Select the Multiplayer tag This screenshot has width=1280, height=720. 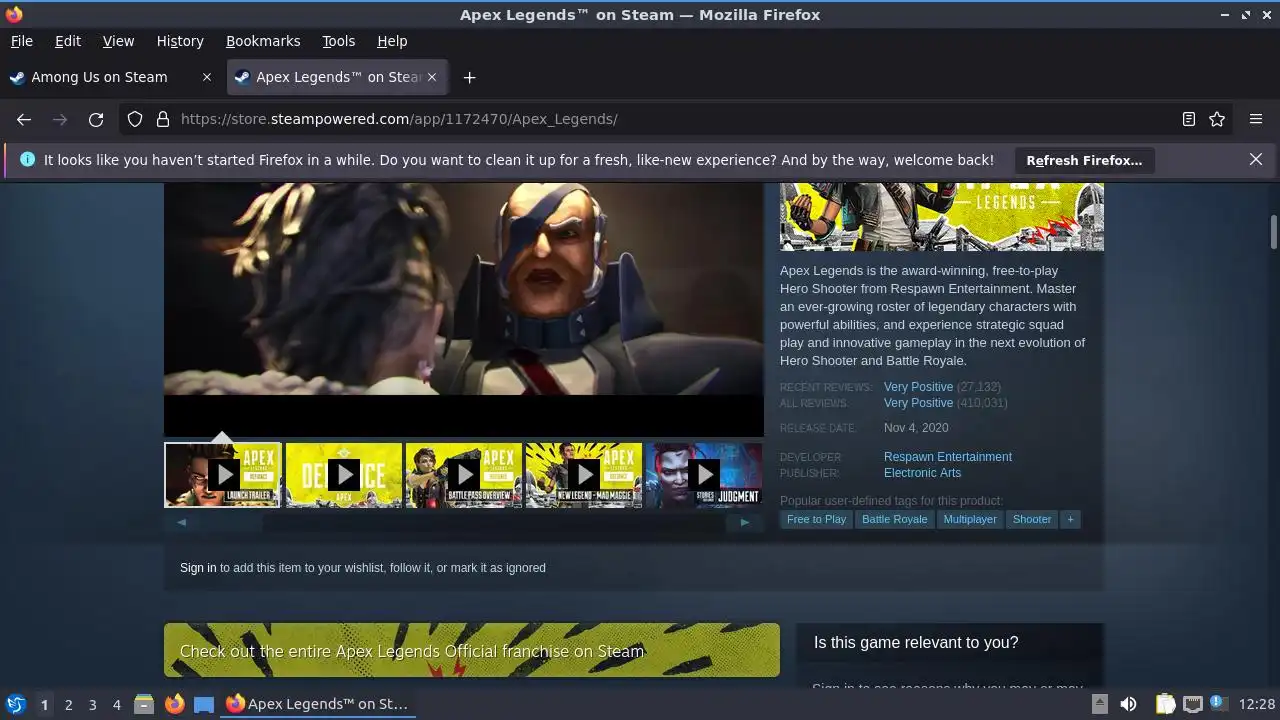pyautogui.click(x=970, y=519)
